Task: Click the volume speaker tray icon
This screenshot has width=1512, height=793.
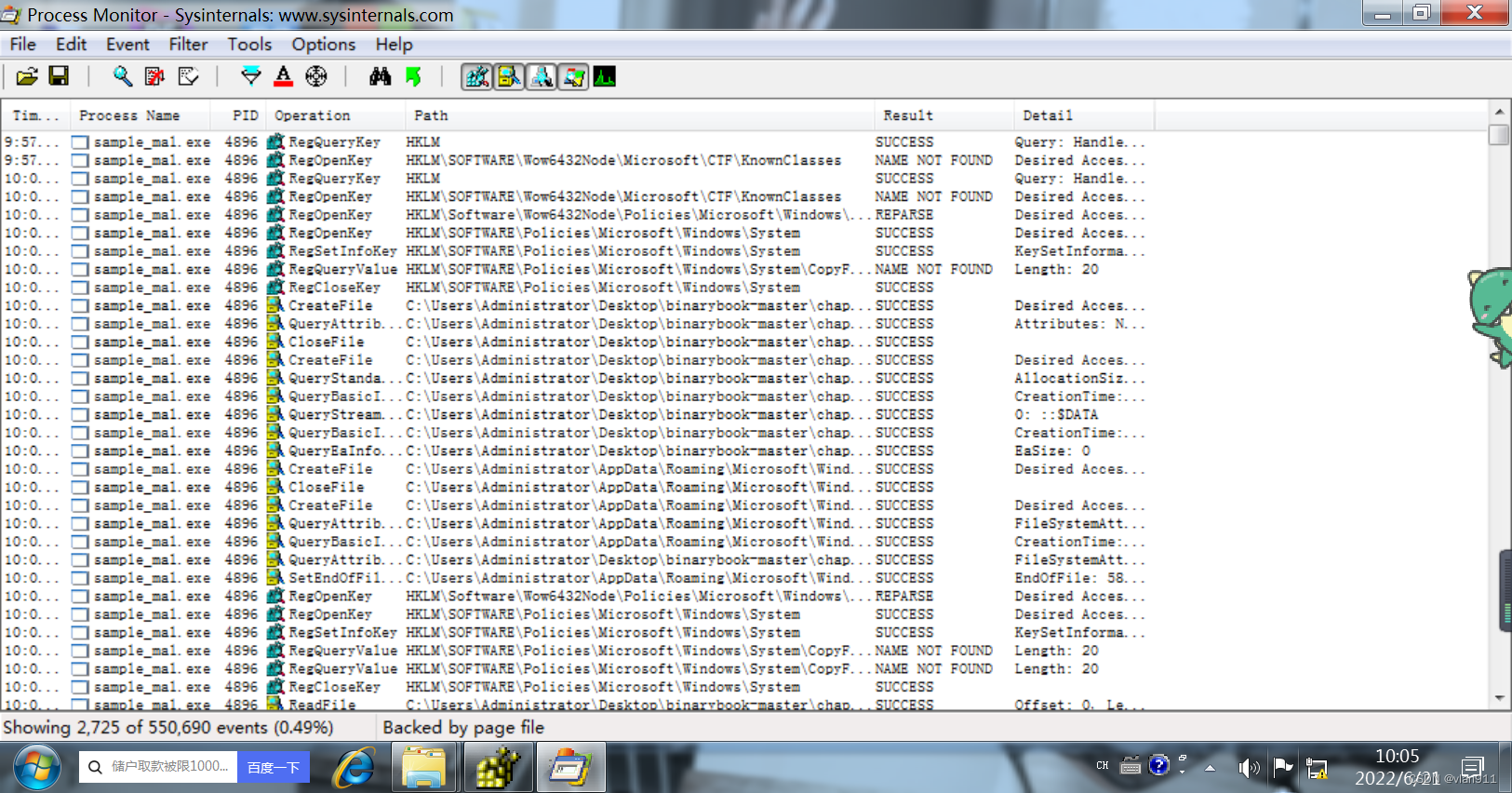Action: coord(1249,768)
